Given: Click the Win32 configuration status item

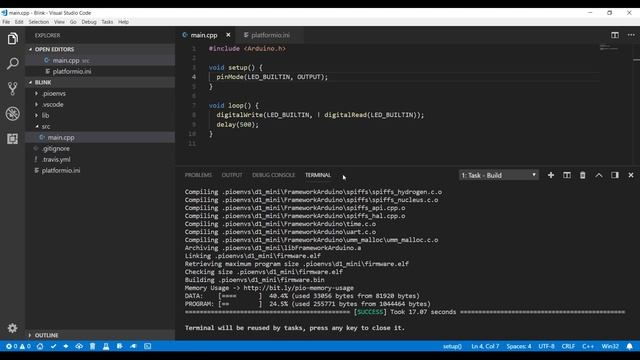Looking at the screenshot, I should click(610, 346).
